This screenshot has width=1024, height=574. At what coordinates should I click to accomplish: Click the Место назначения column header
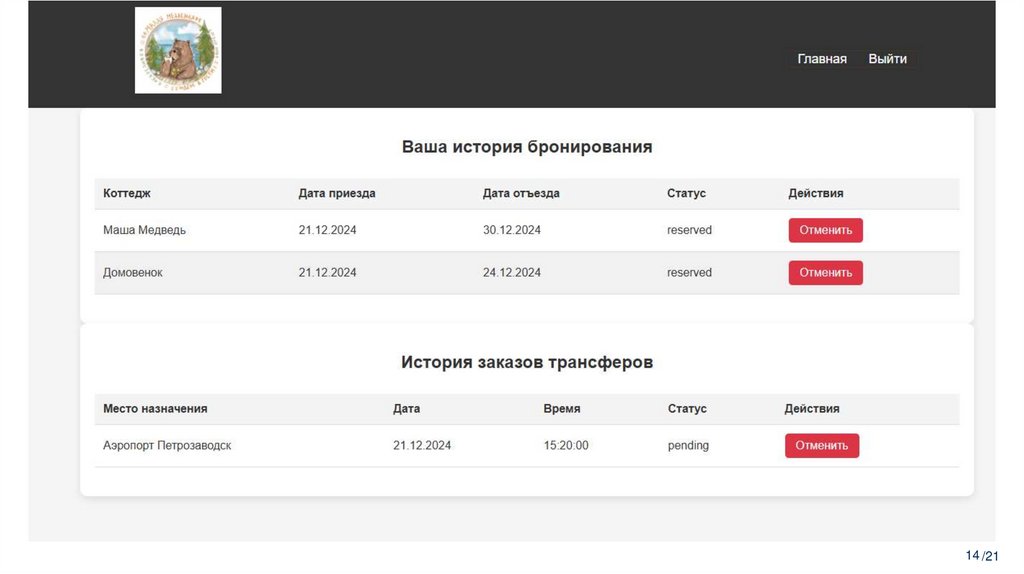coord(155,409)
